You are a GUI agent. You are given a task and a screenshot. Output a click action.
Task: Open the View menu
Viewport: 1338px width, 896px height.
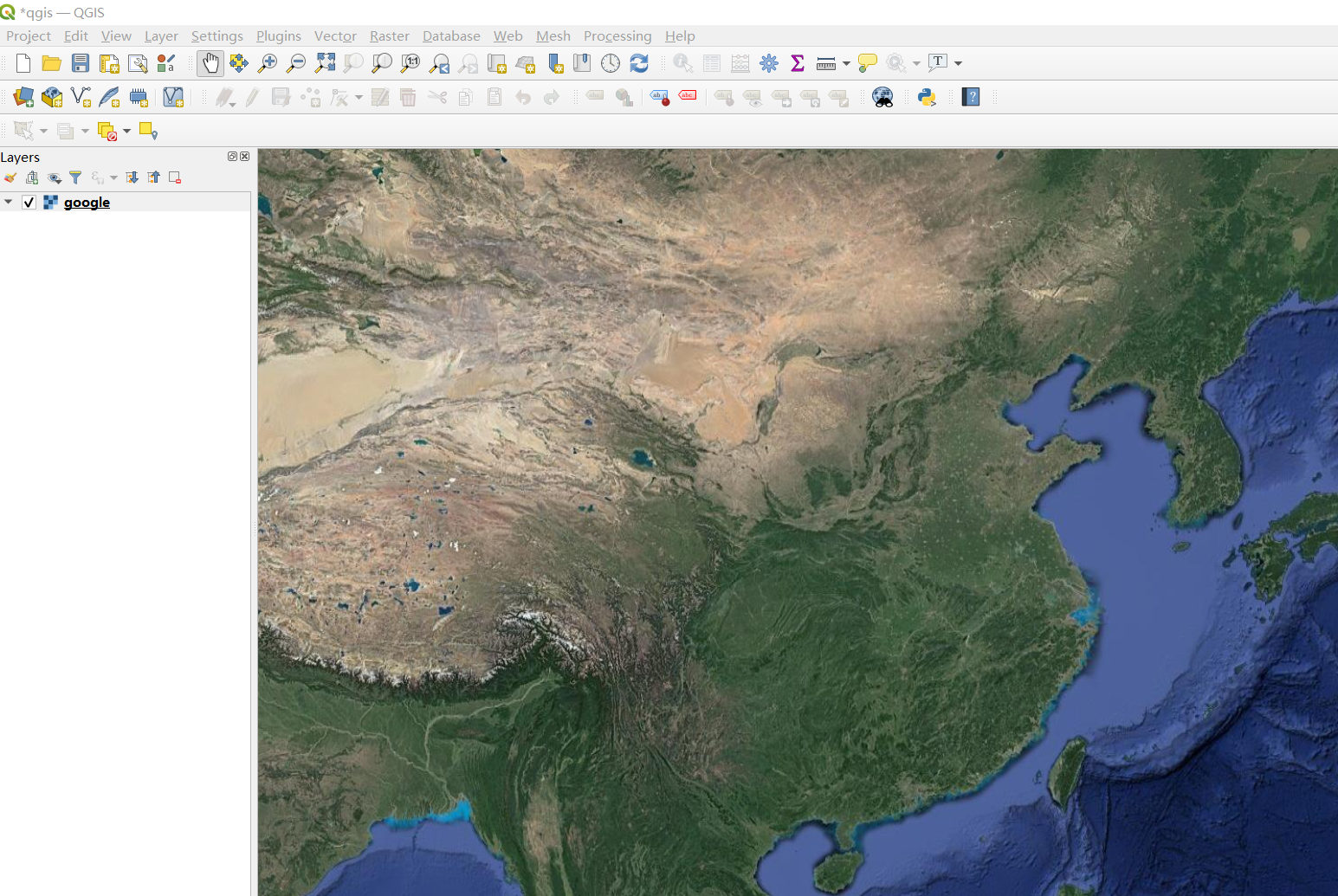coord(116,35)
